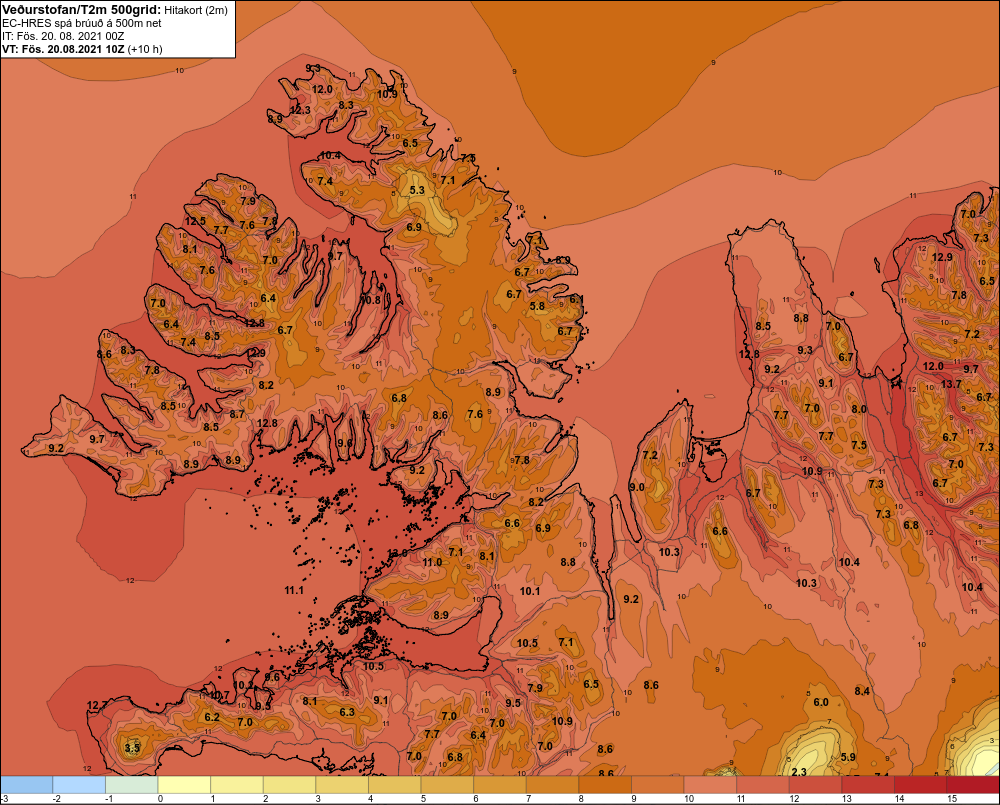
Task: Pick the legend swatch between 4 and 5
Action: tap(395, 785)
